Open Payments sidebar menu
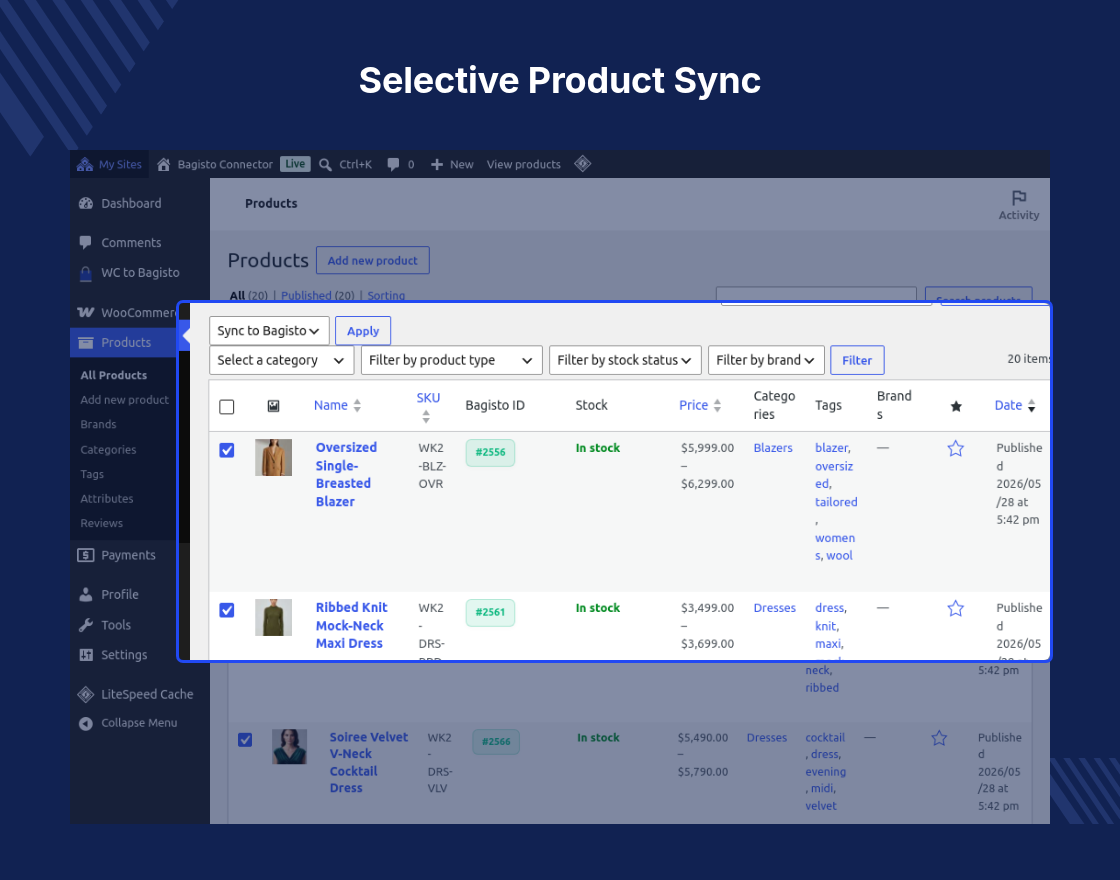1120x880 pixels. [116, 555]
